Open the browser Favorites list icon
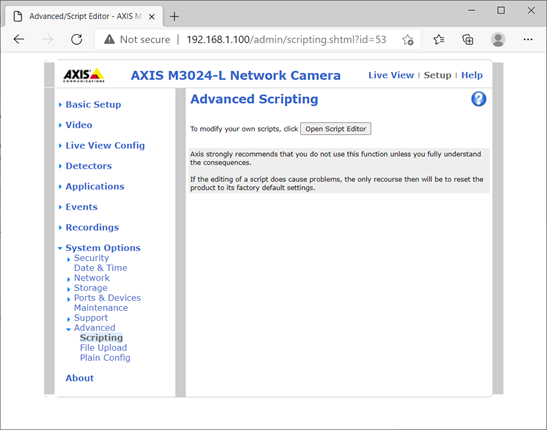 [x=439, y=39]
